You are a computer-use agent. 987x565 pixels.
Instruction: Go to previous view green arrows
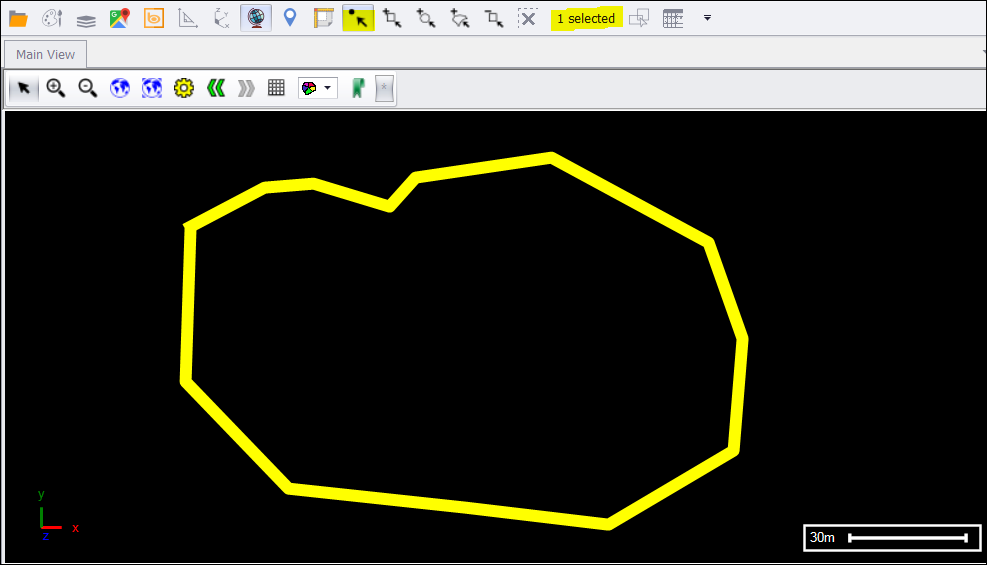[215, 88]
